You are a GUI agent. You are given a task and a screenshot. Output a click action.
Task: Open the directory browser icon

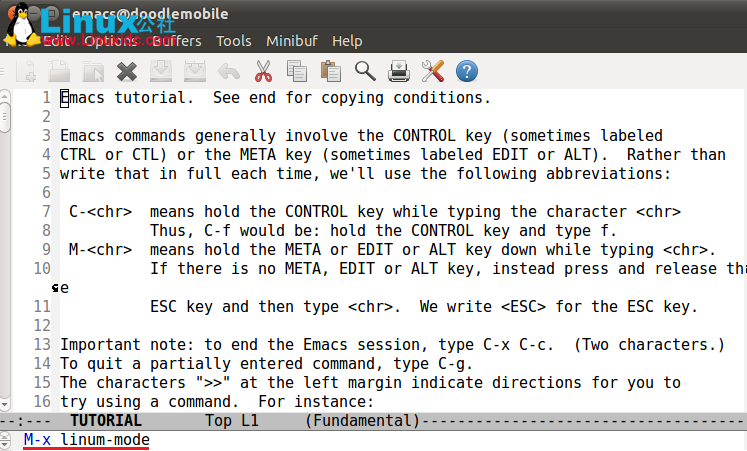[93, 71]
